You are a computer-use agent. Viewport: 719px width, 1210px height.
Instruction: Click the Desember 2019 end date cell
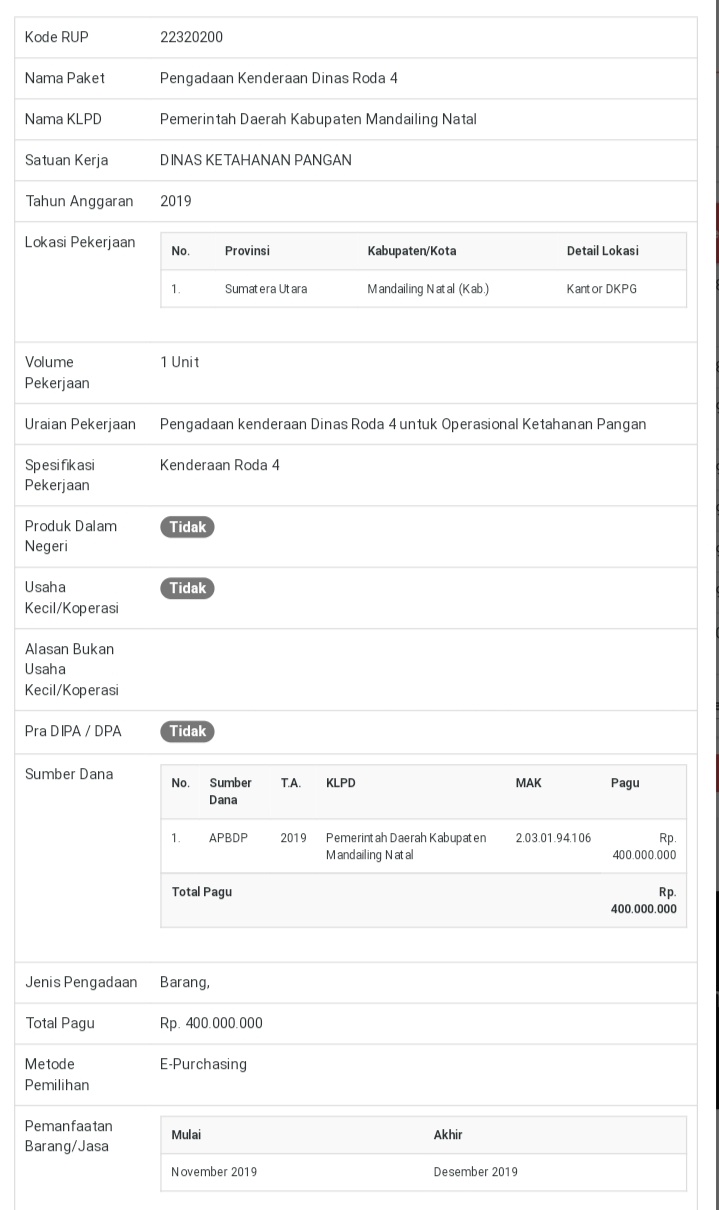pos(476,1172)
